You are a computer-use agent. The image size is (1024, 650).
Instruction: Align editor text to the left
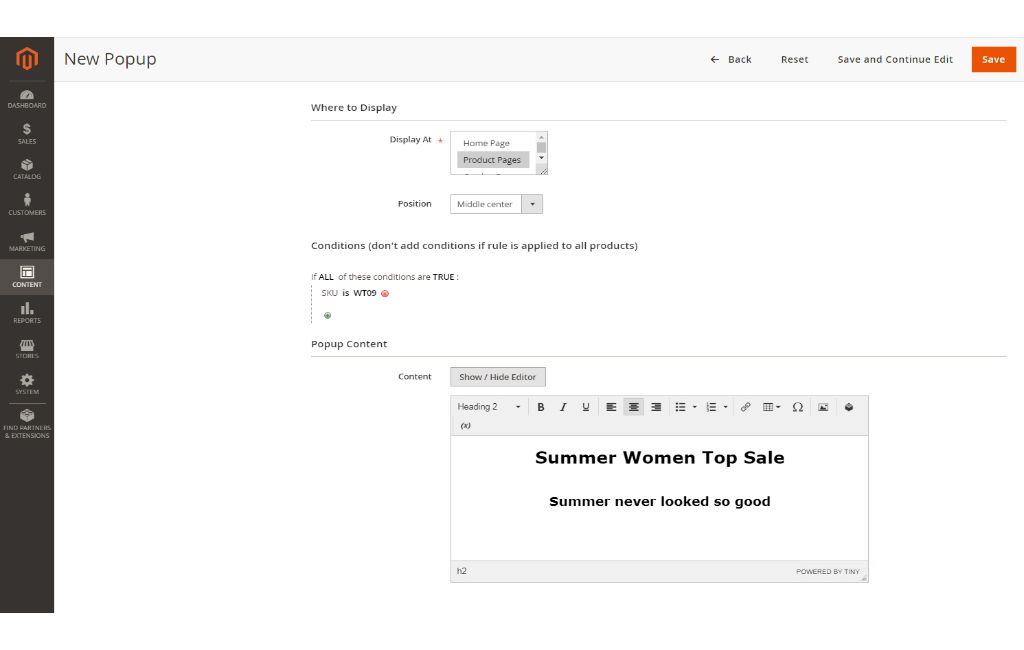(611, 407)
